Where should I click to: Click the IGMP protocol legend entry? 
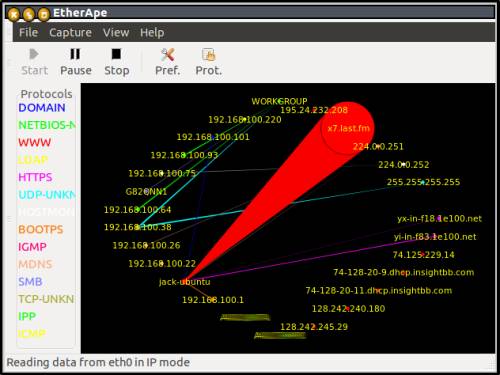point(32,247)
